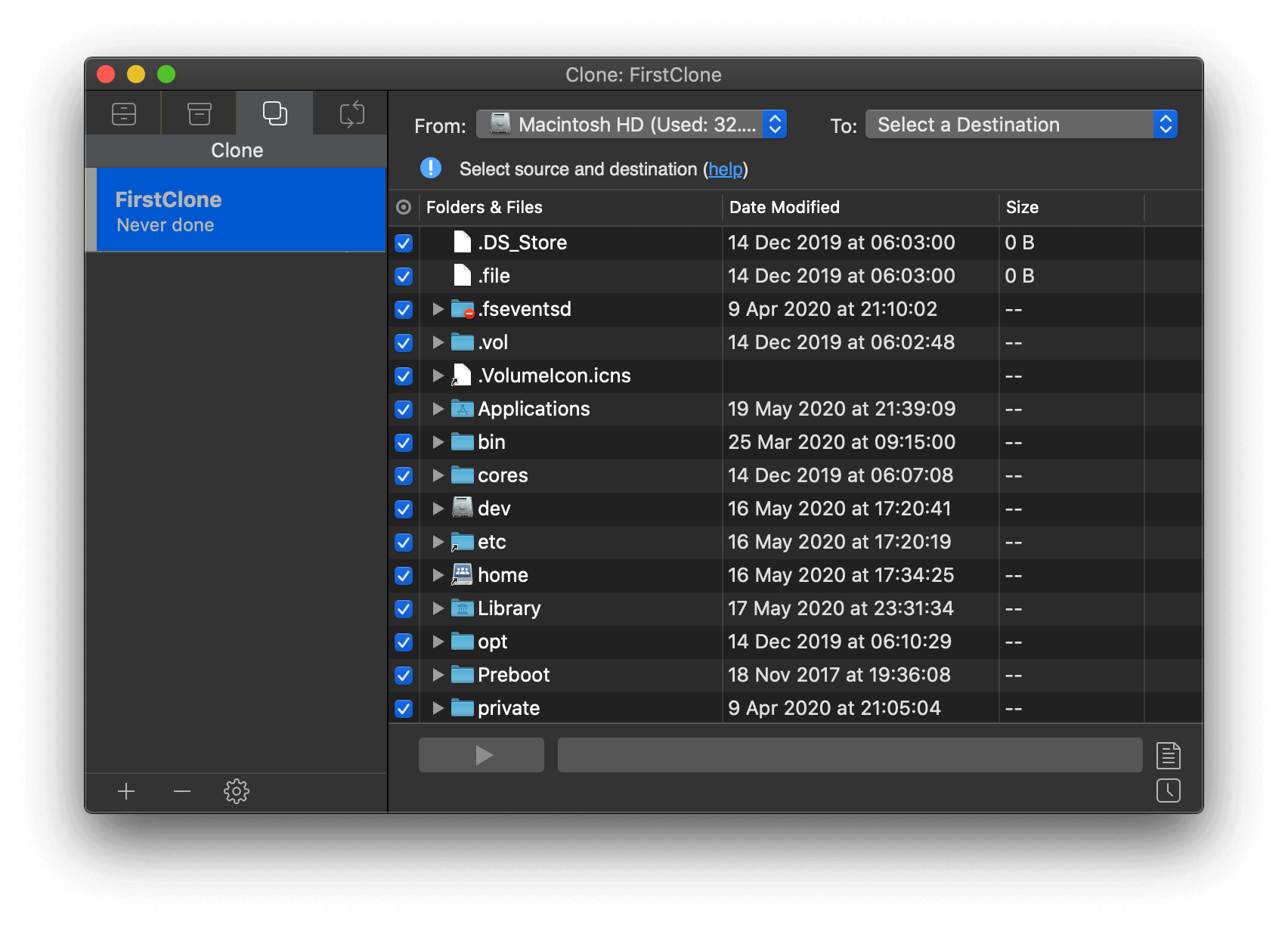Click the selection mode header icon
Viewport: 1288px width, 925px height.
click(x=404, y=207)
